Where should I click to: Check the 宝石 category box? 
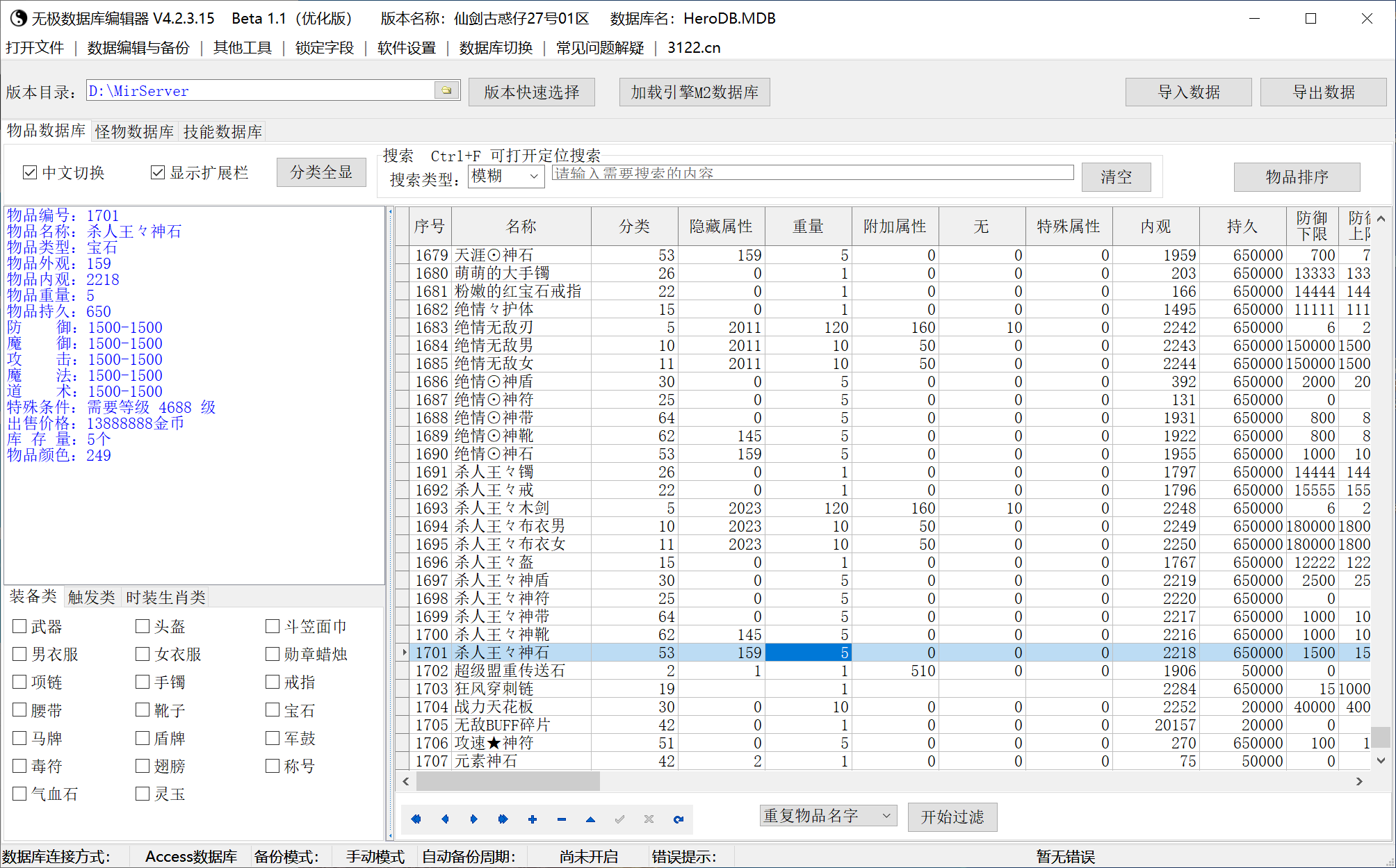point(273,710)
